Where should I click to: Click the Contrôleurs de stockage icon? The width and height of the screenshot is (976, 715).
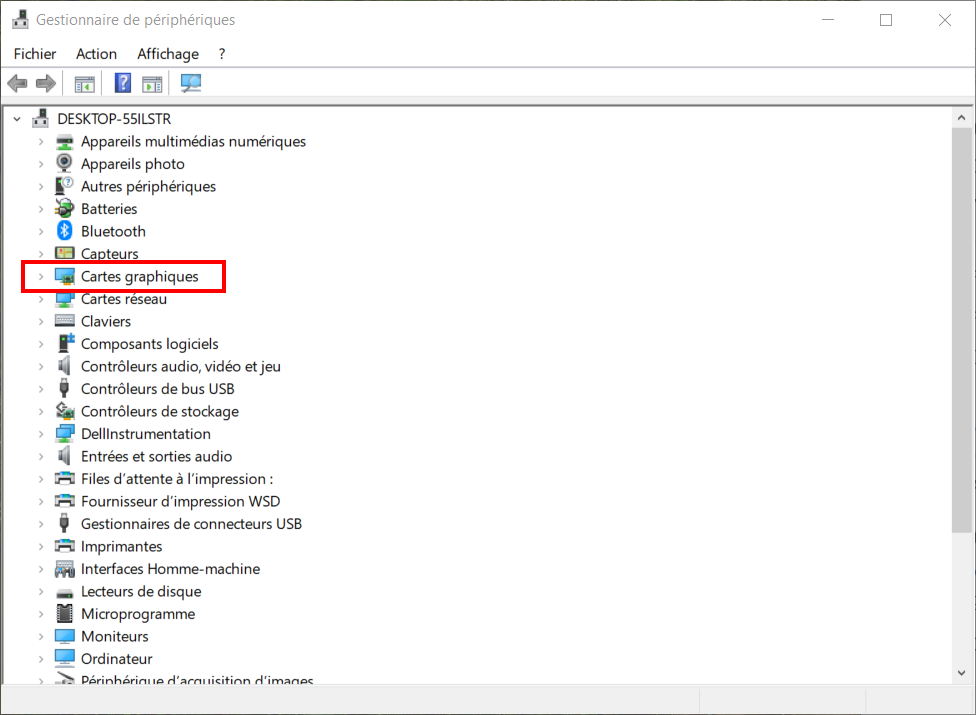coord(65,411)
